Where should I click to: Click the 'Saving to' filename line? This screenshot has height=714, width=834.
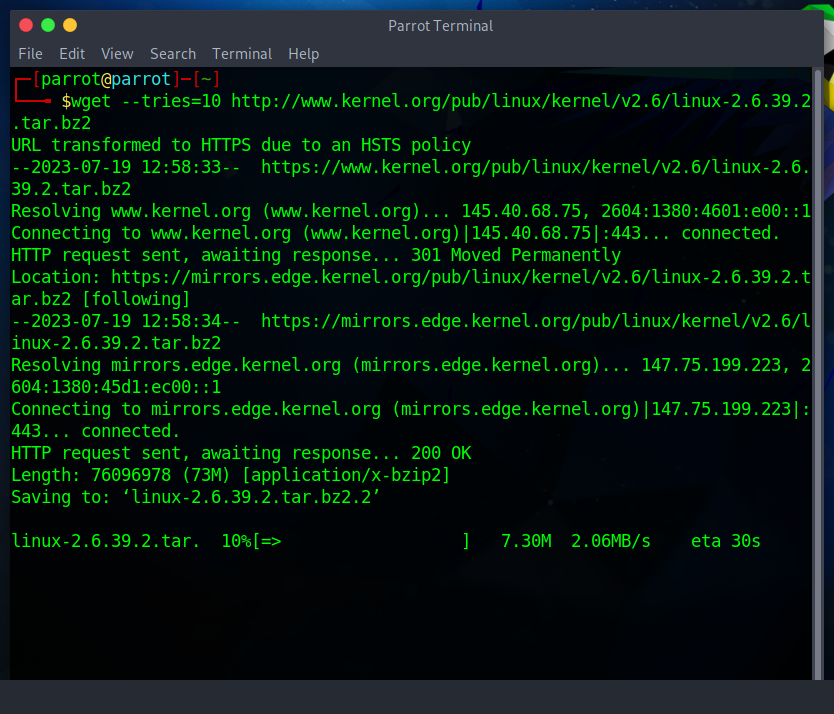click(x=196, y=497)
